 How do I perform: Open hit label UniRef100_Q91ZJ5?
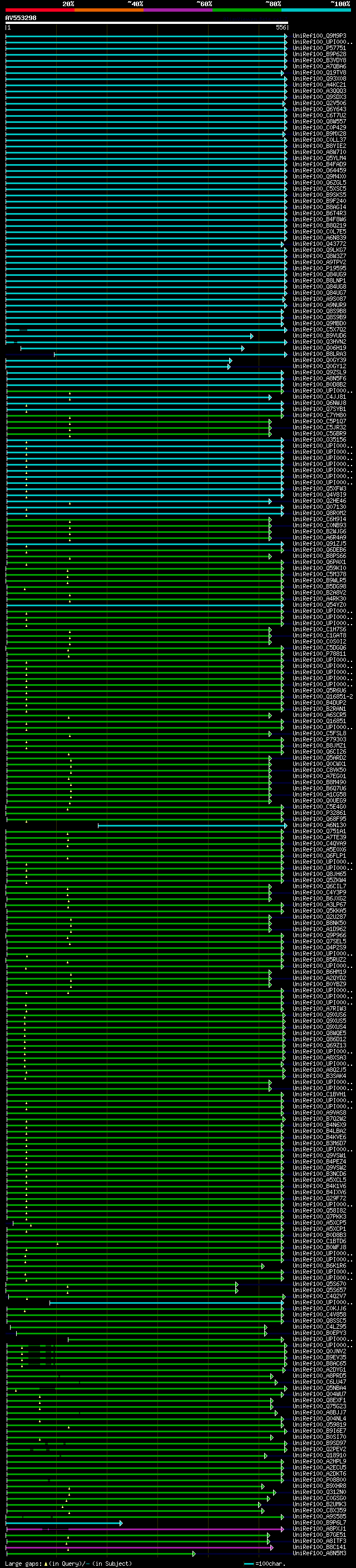(x=319, y=543)
